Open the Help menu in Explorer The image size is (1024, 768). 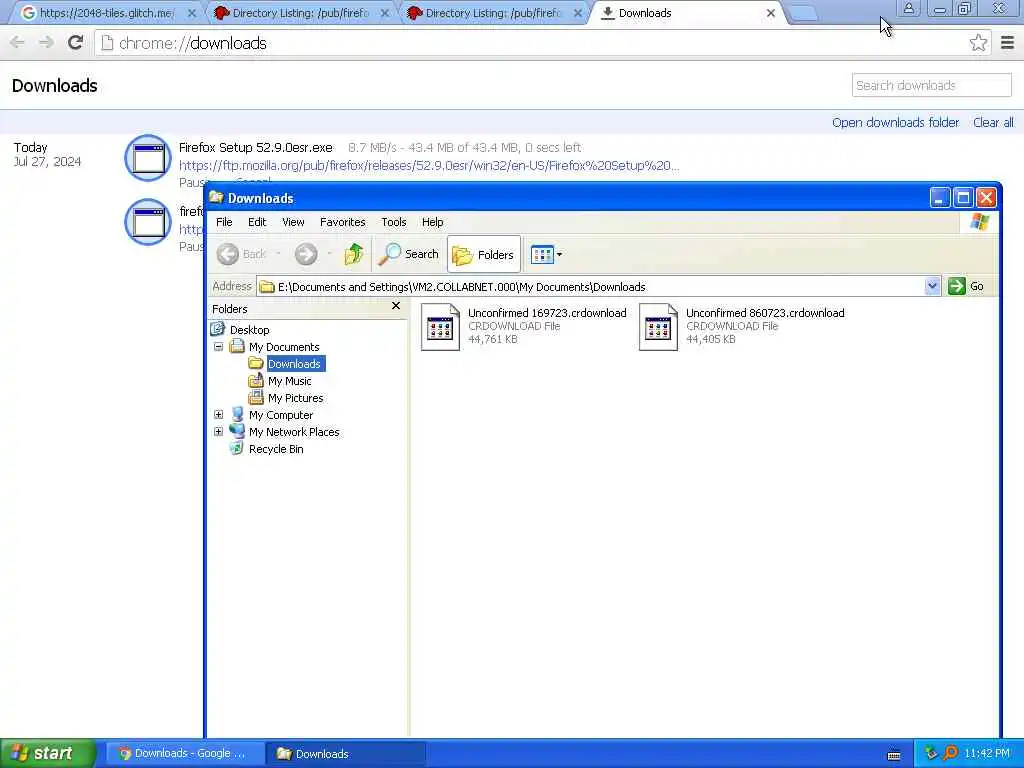(432, 222)
